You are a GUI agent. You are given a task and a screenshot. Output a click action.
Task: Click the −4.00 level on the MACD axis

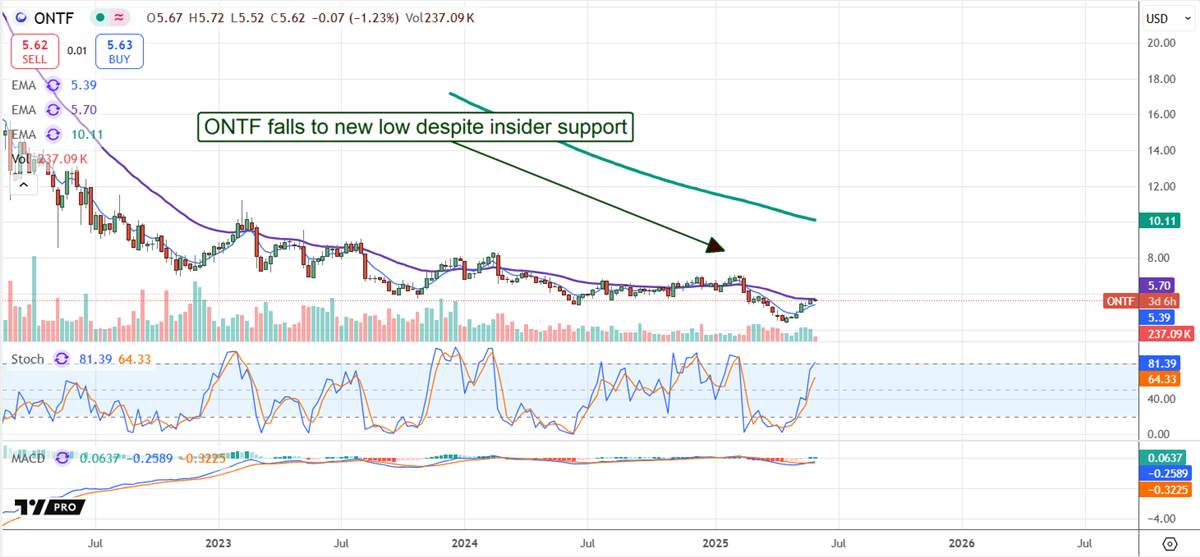1161,519
